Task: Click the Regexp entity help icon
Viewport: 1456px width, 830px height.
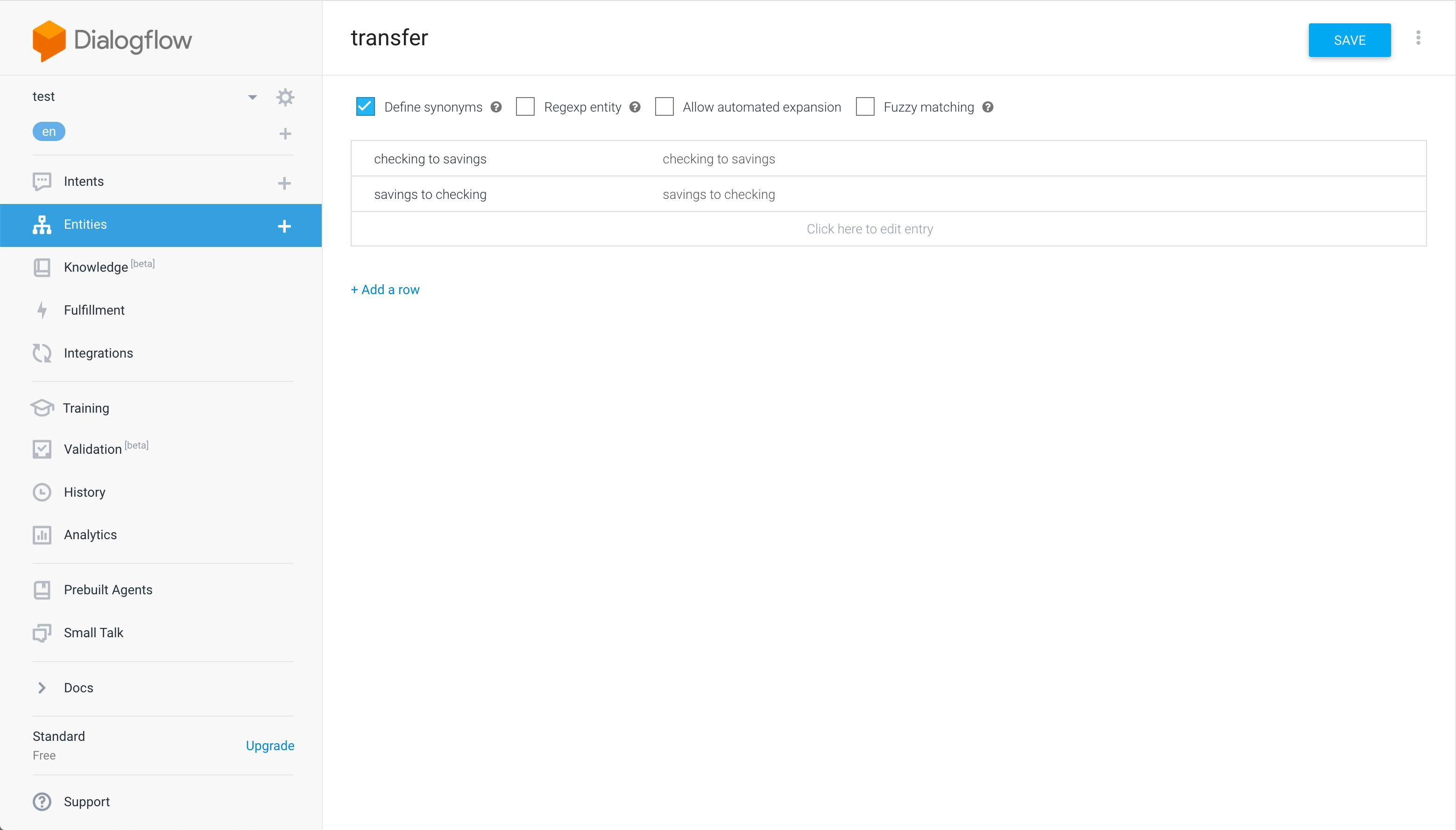Action: click(x=635, y=107)
